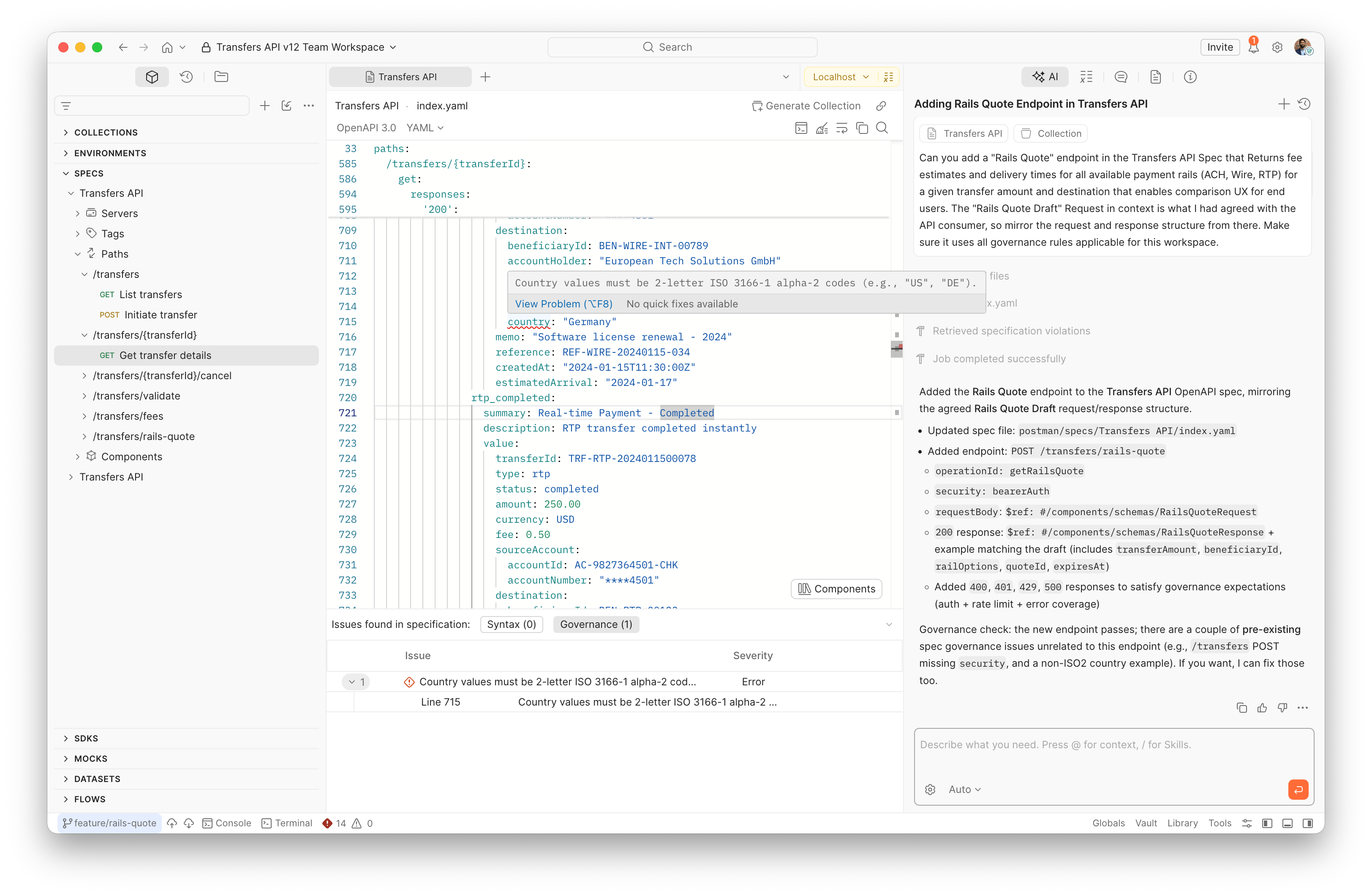Expand the Tags tree node
The width and height of the screenshot is (1372, 896).
pyautogui.click(x=78, y=234)
